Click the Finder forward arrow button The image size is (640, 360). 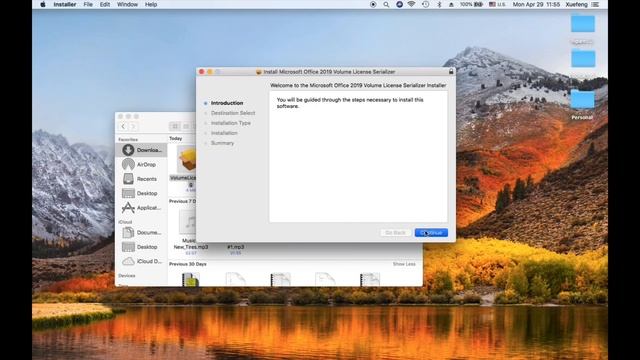point(133,127)
